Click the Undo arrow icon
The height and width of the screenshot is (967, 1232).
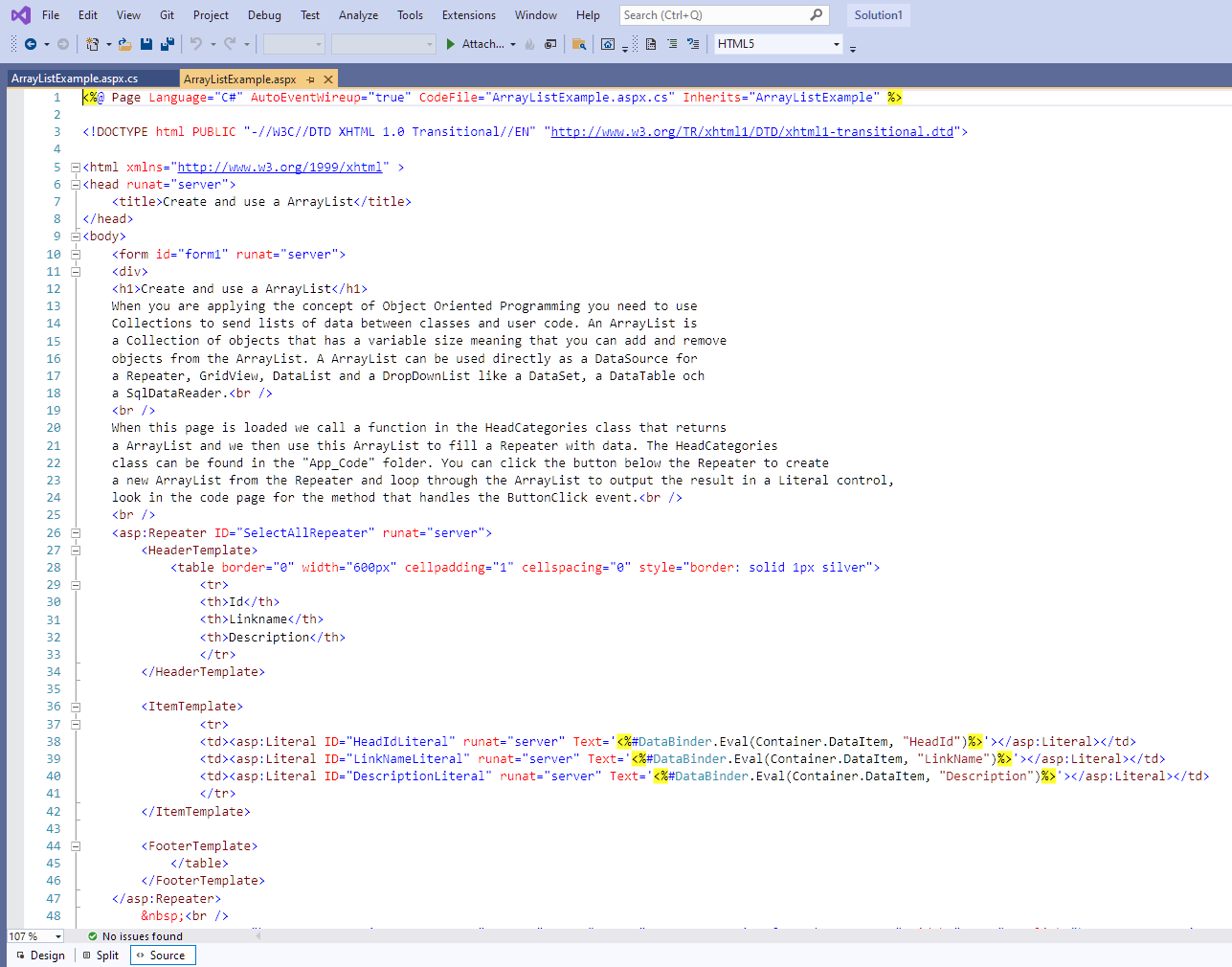point(196,44)
